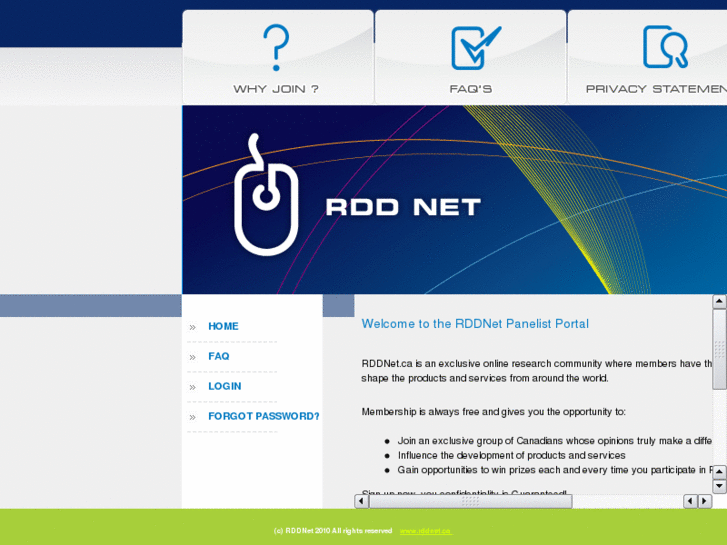Image resolution: width=727 pixels, height=545 pixels.
Task: Click the horizontal scrollbar left arrow at far left
Action: point(362,501)
